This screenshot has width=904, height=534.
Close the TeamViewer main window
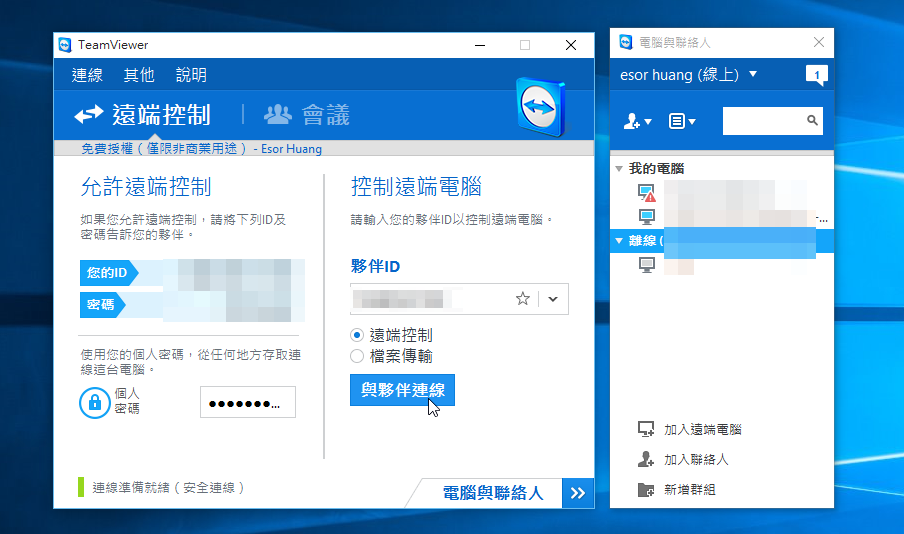coord(571,45)
